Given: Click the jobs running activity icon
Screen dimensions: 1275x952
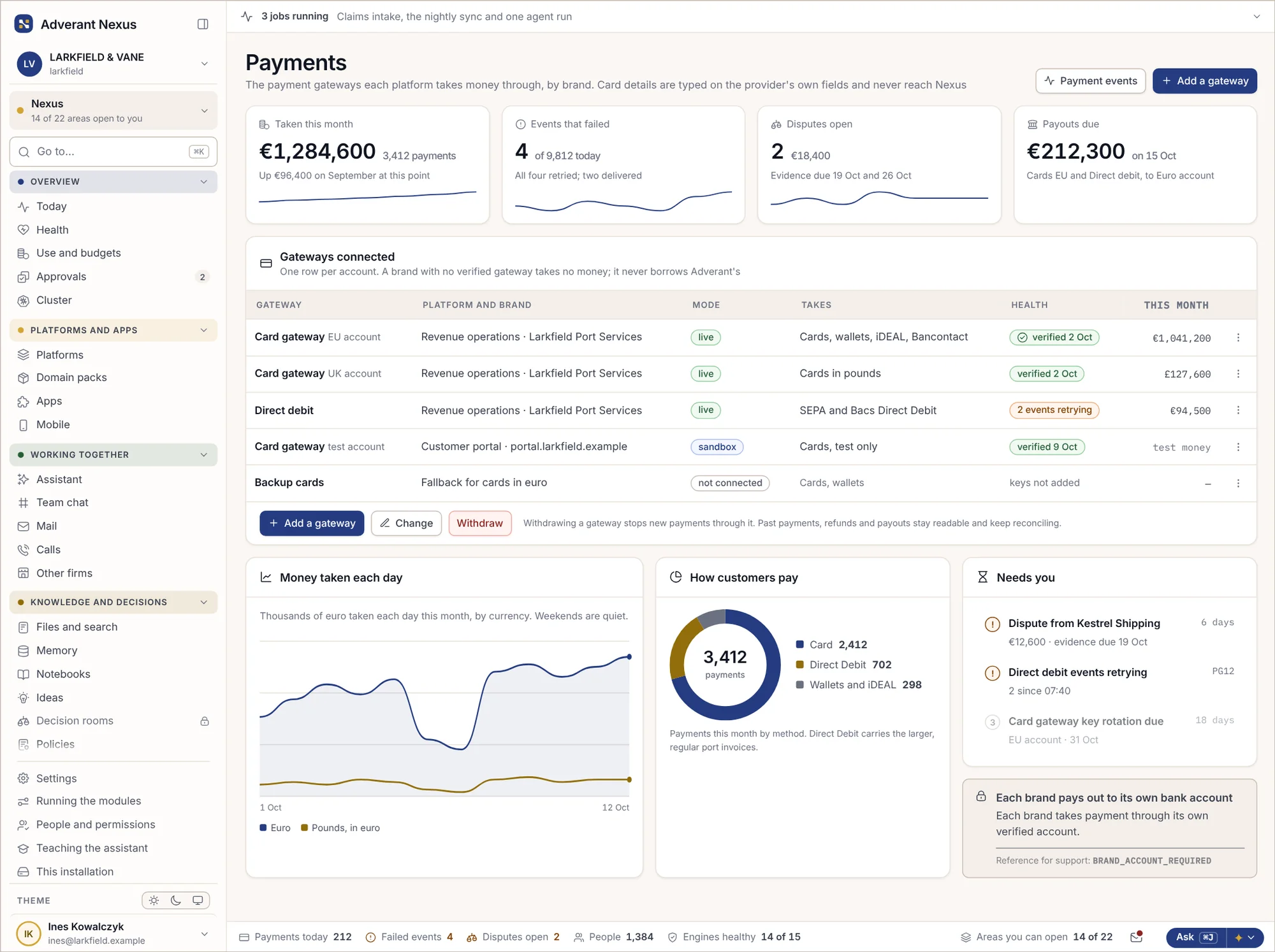Looking at the screenshot, I should [x=247, y=17].
